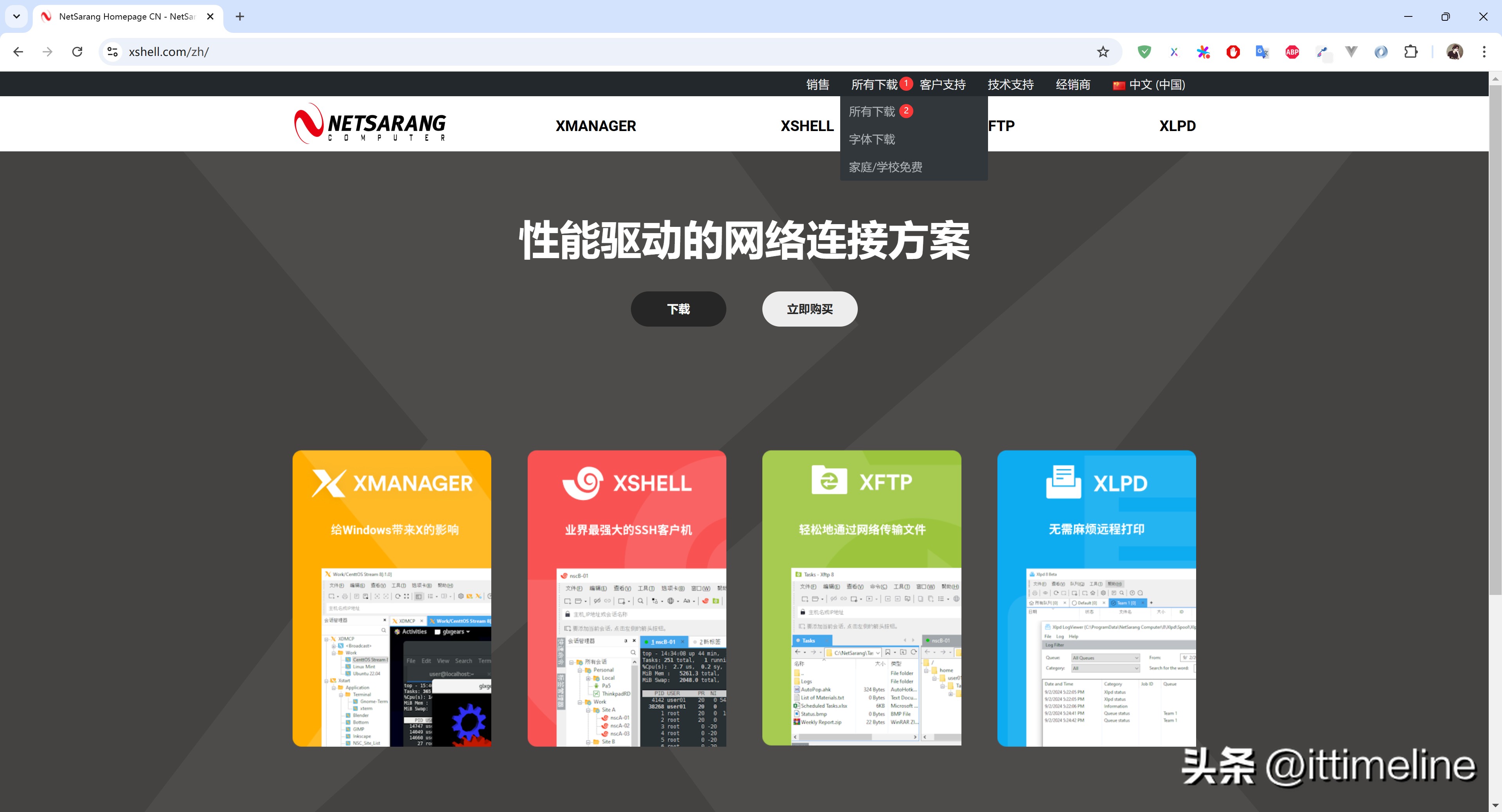Select 所有下载 submenu item with badge 2
This screenshot has width=1502, height=812.
[x=872, y=111]
